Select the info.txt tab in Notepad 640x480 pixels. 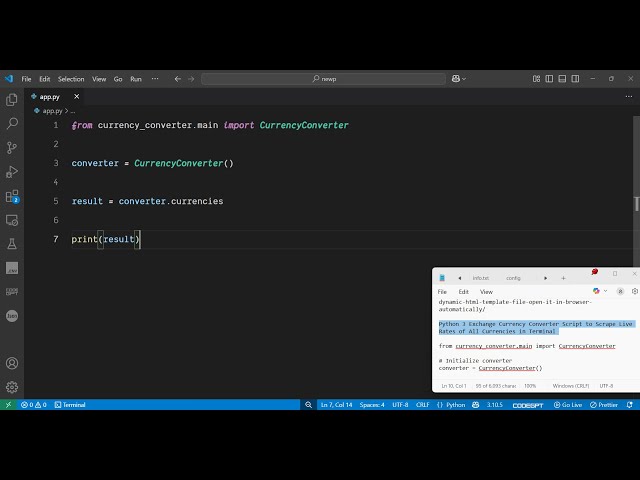480,278
